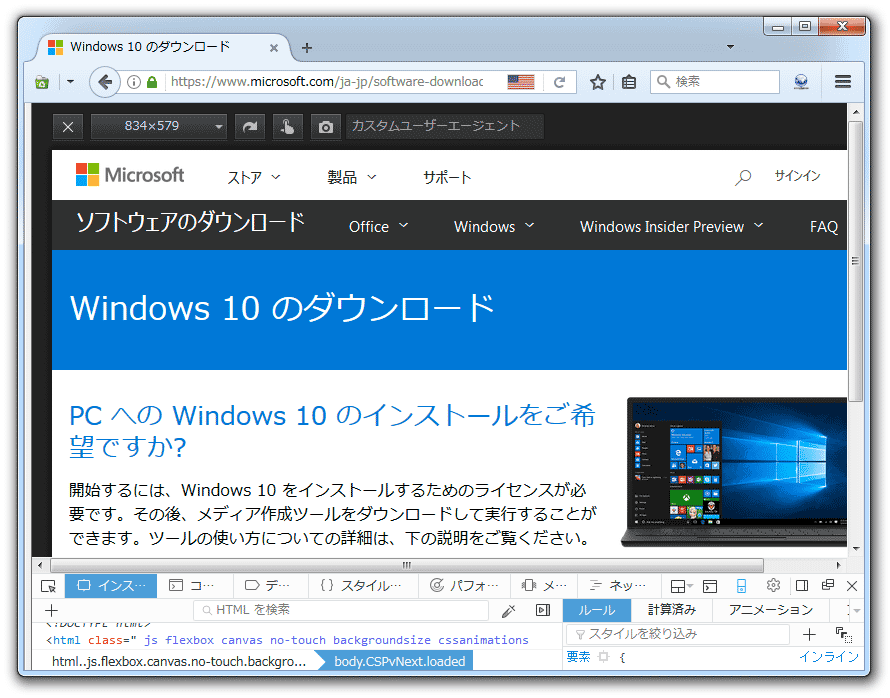Show bookmarks list icon

coord(629,82)
